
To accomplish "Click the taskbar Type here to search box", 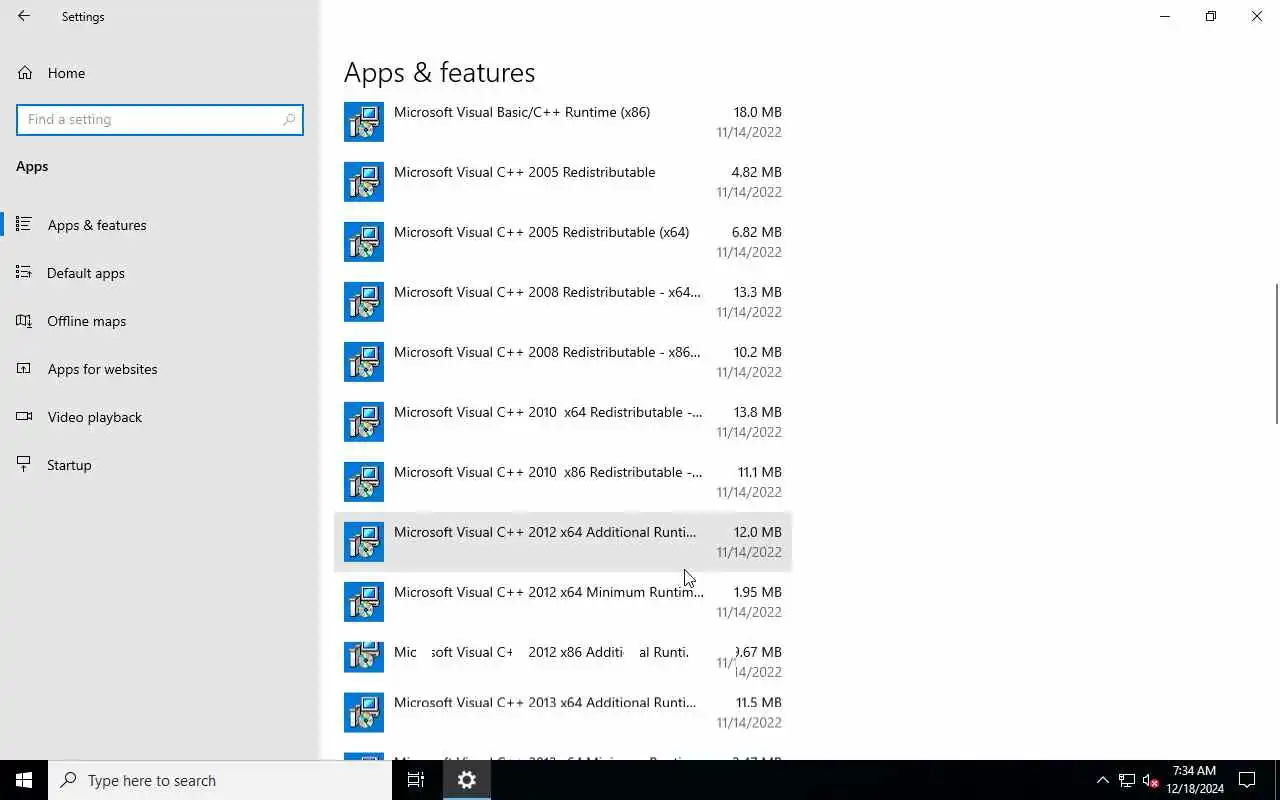I will coord(220,780).
